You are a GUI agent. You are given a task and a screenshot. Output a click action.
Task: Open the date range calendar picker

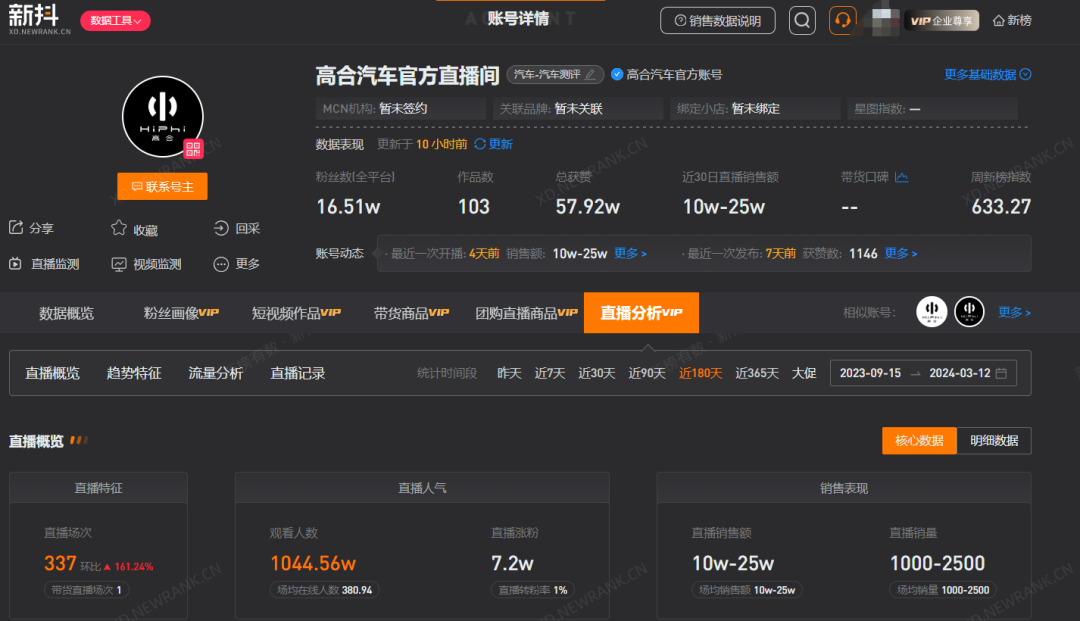[x=1001, y=373]
